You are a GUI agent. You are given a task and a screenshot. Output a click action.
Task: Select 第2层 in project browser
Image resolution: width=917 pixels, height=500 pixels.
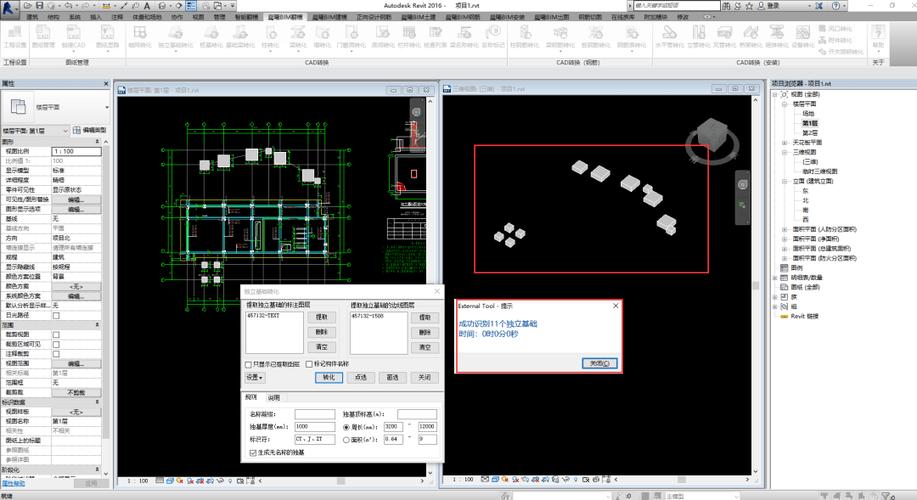810,133
